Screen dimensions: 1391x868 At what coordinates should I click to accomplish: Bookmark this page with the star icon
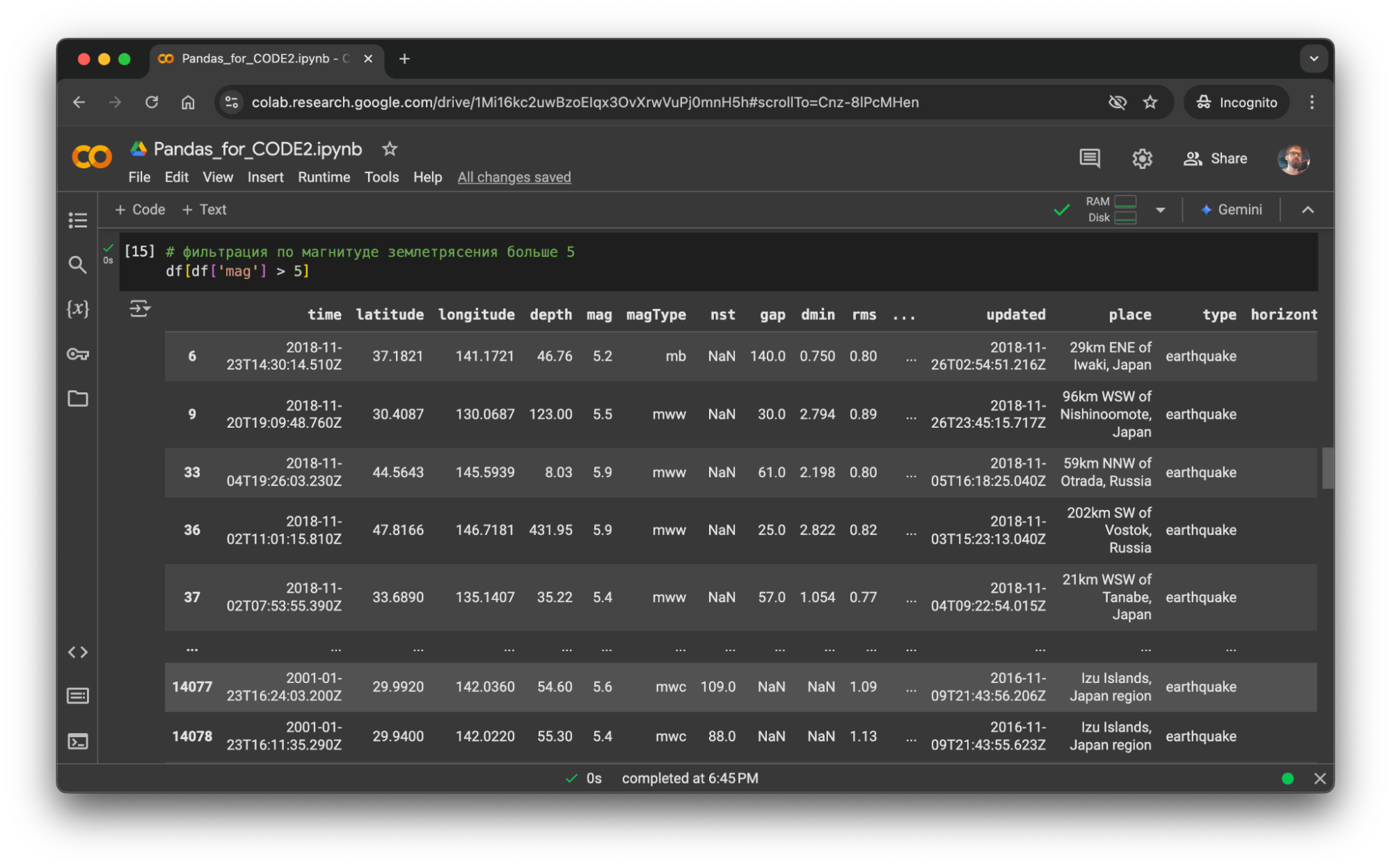(x=1150, y=102)
